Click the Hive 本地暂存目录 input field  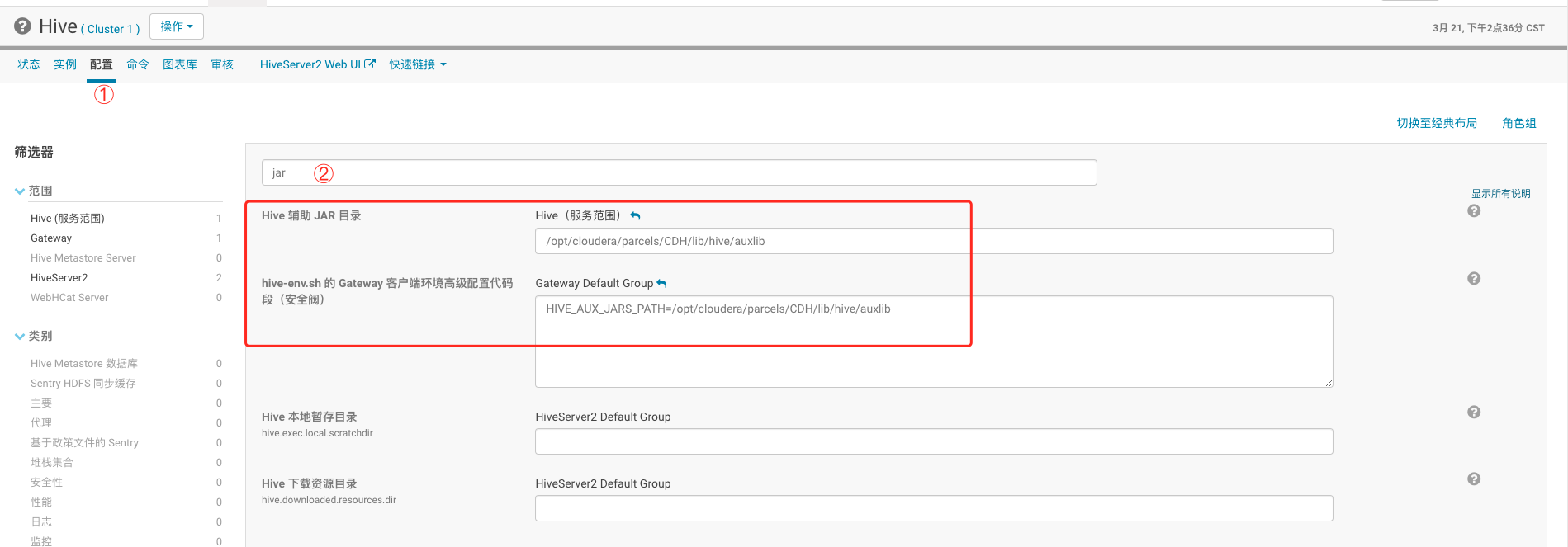point(934,441)
